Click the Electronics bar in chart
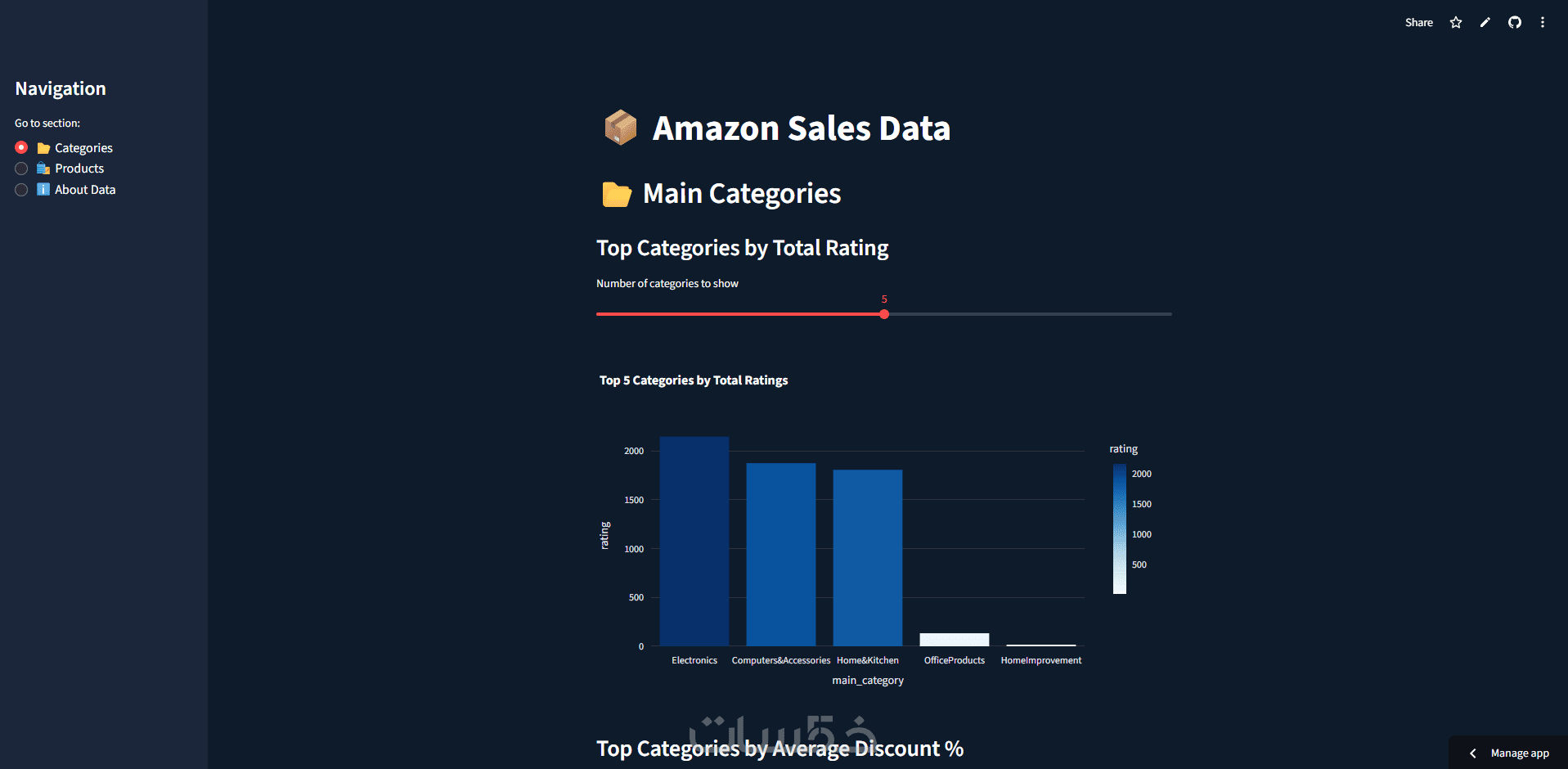 694,540
